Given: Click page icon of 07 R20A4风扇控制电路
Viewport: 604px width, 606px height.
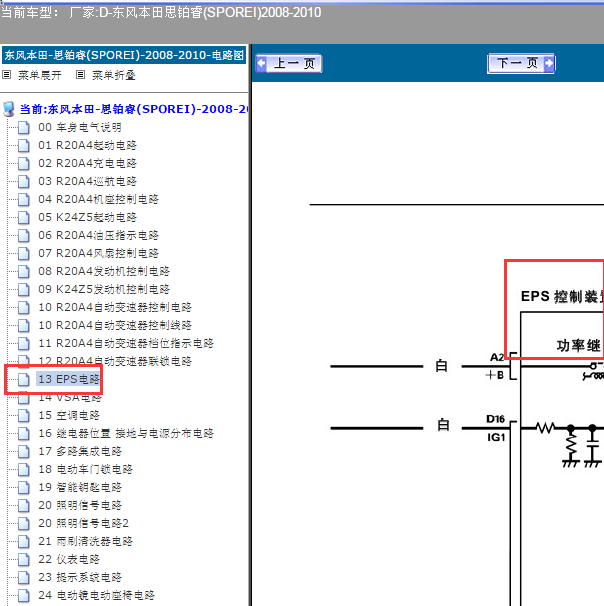Looking at the screenshot, I should tap(24, 254).
